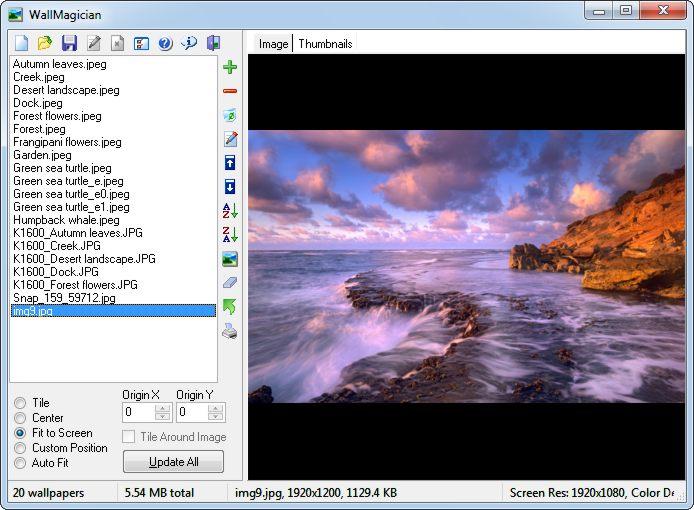The height and width of the screenshot is (510, 694).
Task: Click the red minus remove wallpaper icon
Action: click(230, 91)
